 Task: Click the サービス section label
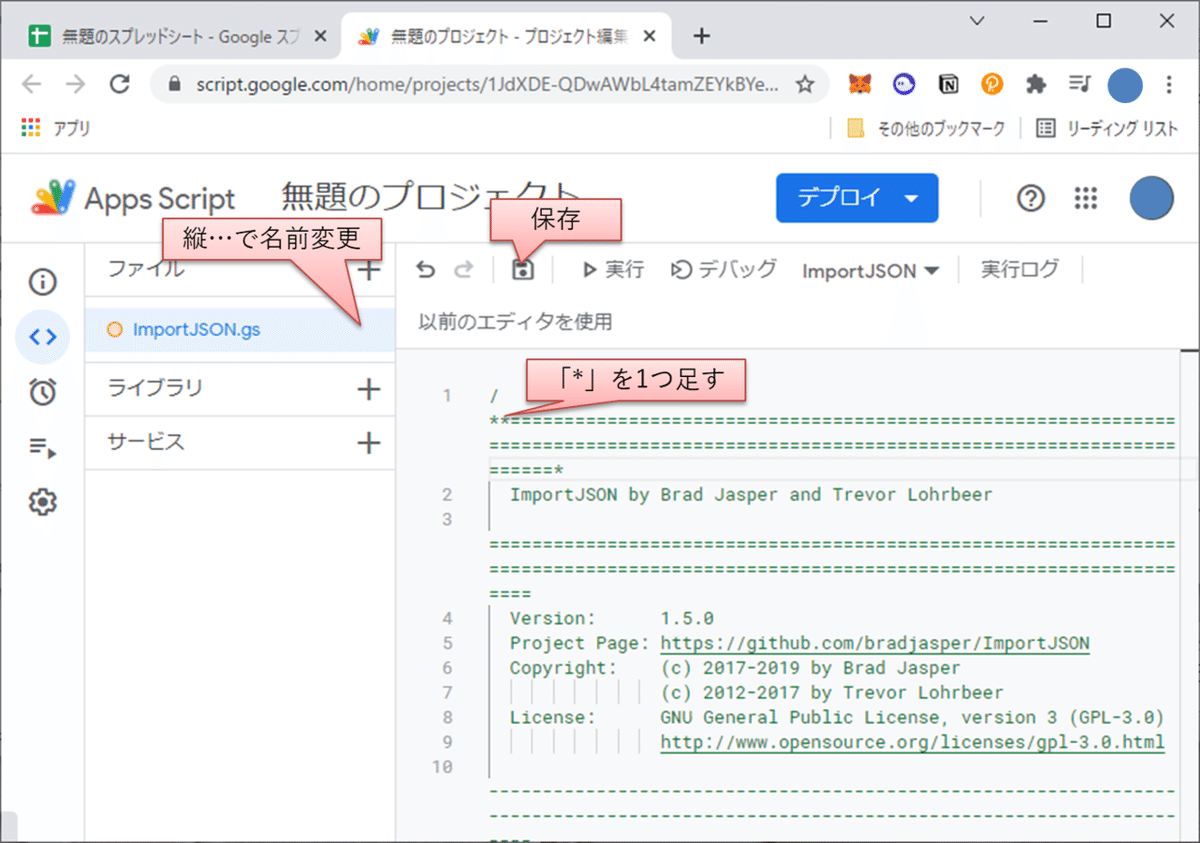click(x=146, y=442)
